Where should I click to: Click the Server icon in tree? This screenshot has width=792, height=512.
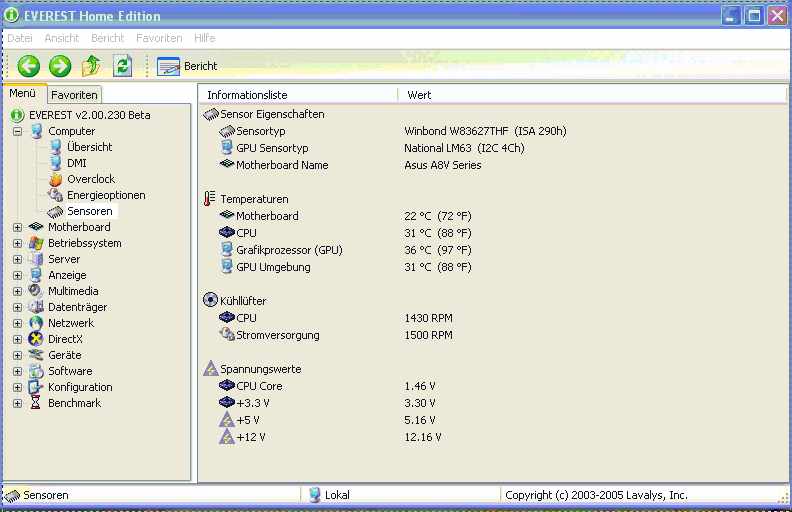(36, 259)
